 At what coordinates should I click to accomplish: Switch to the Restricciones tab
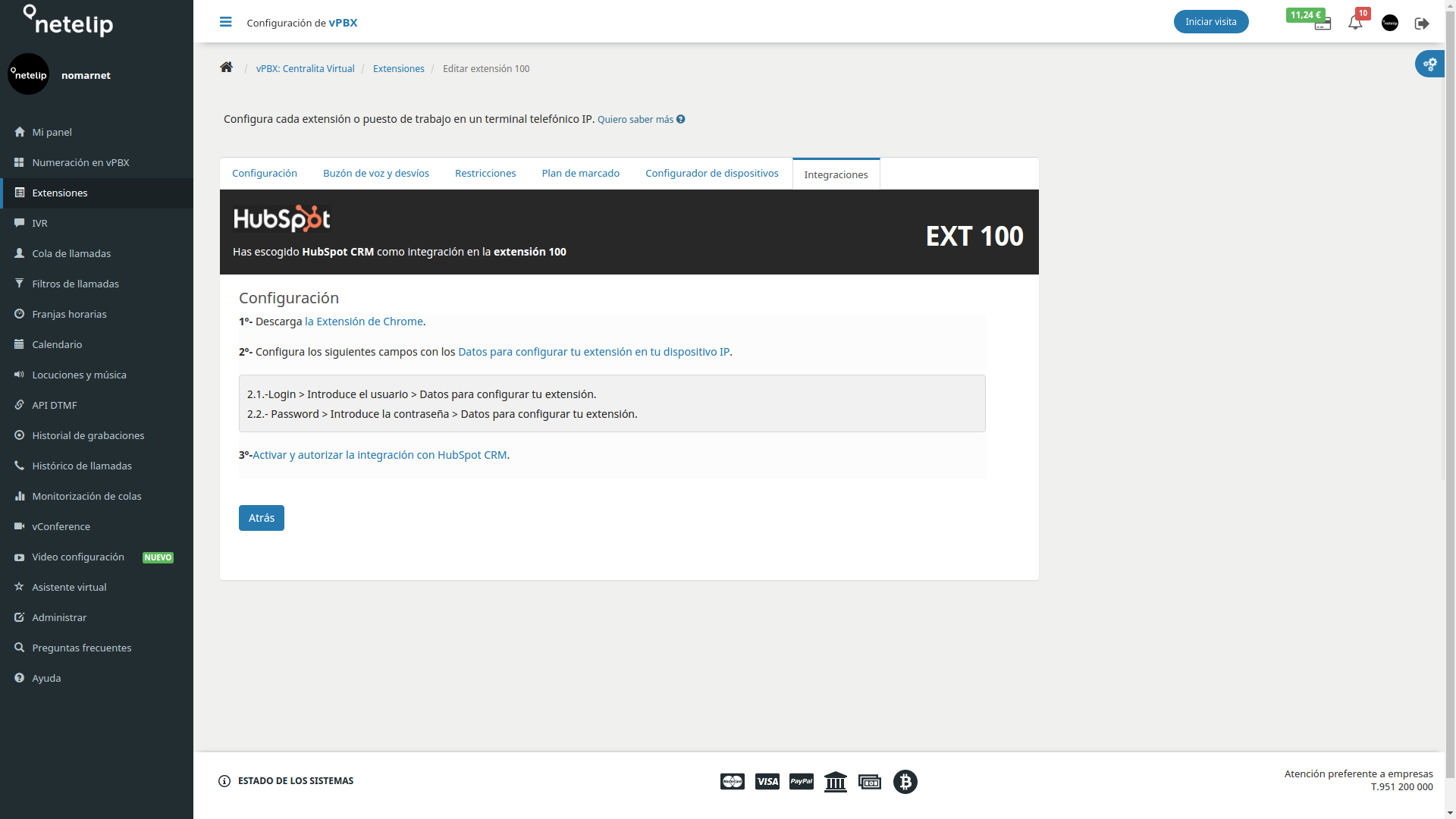(x=485, y=174)
